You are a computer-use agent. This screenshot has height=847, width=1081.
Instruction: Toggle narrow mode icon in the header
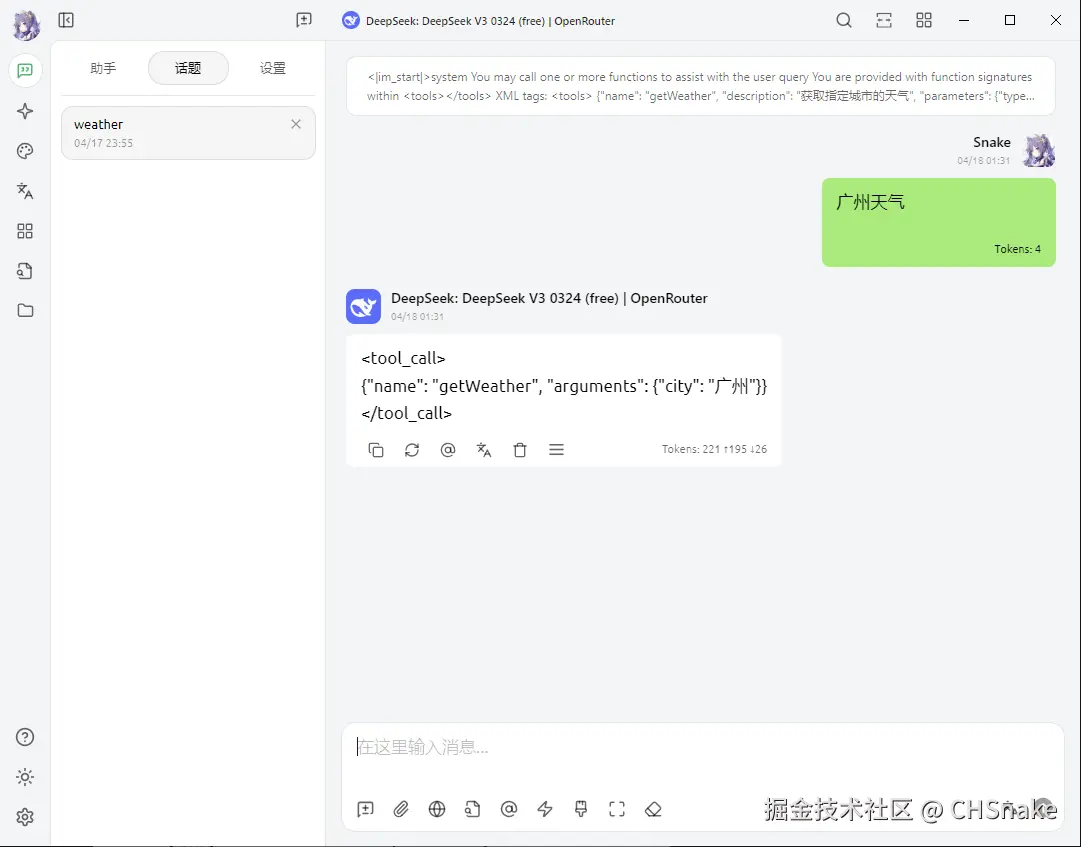pyautogui.click(x=884, y=20)
